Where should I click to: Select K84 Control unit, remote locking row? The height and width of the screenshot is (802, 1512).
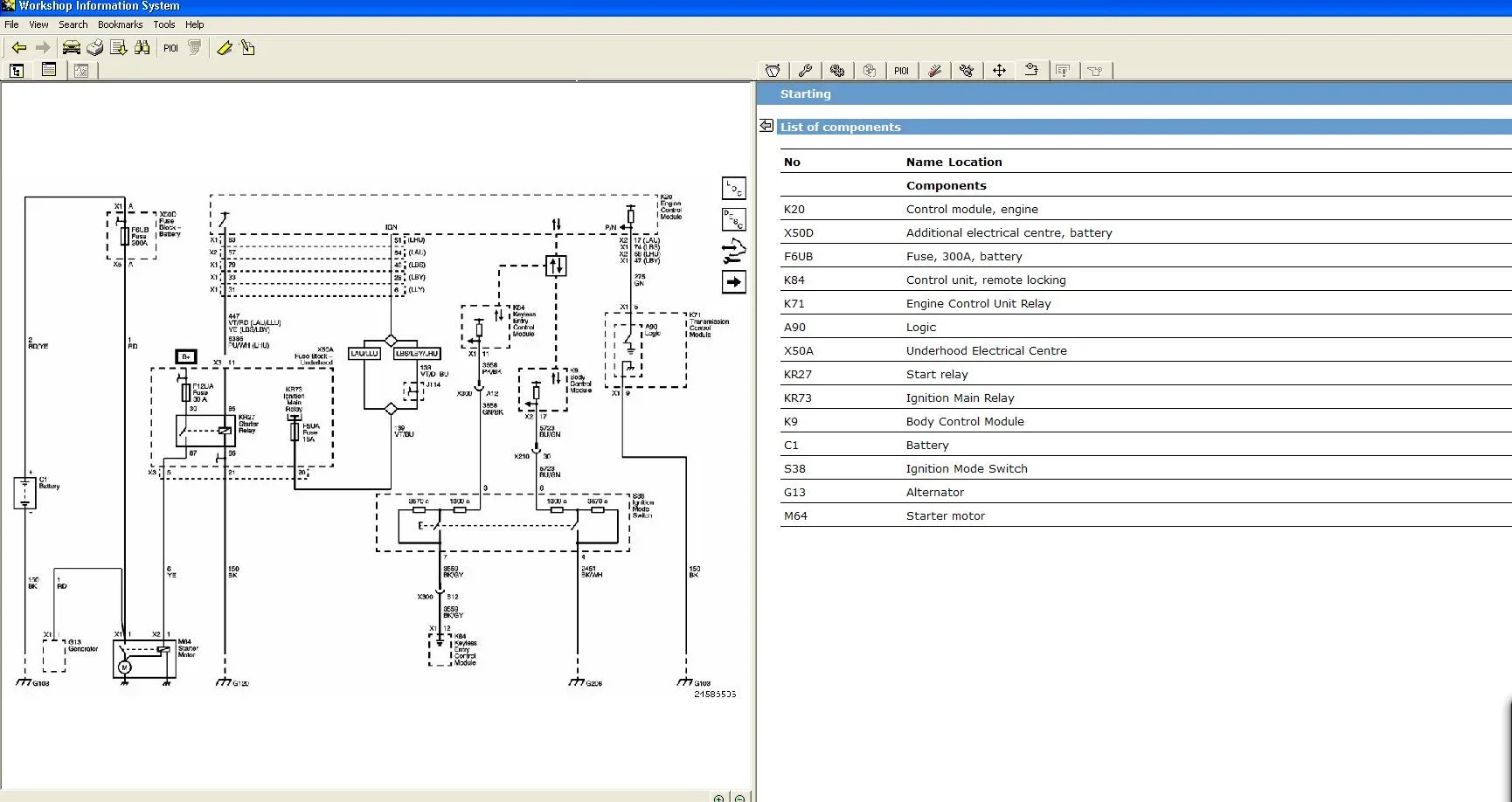pos(1146,280)
